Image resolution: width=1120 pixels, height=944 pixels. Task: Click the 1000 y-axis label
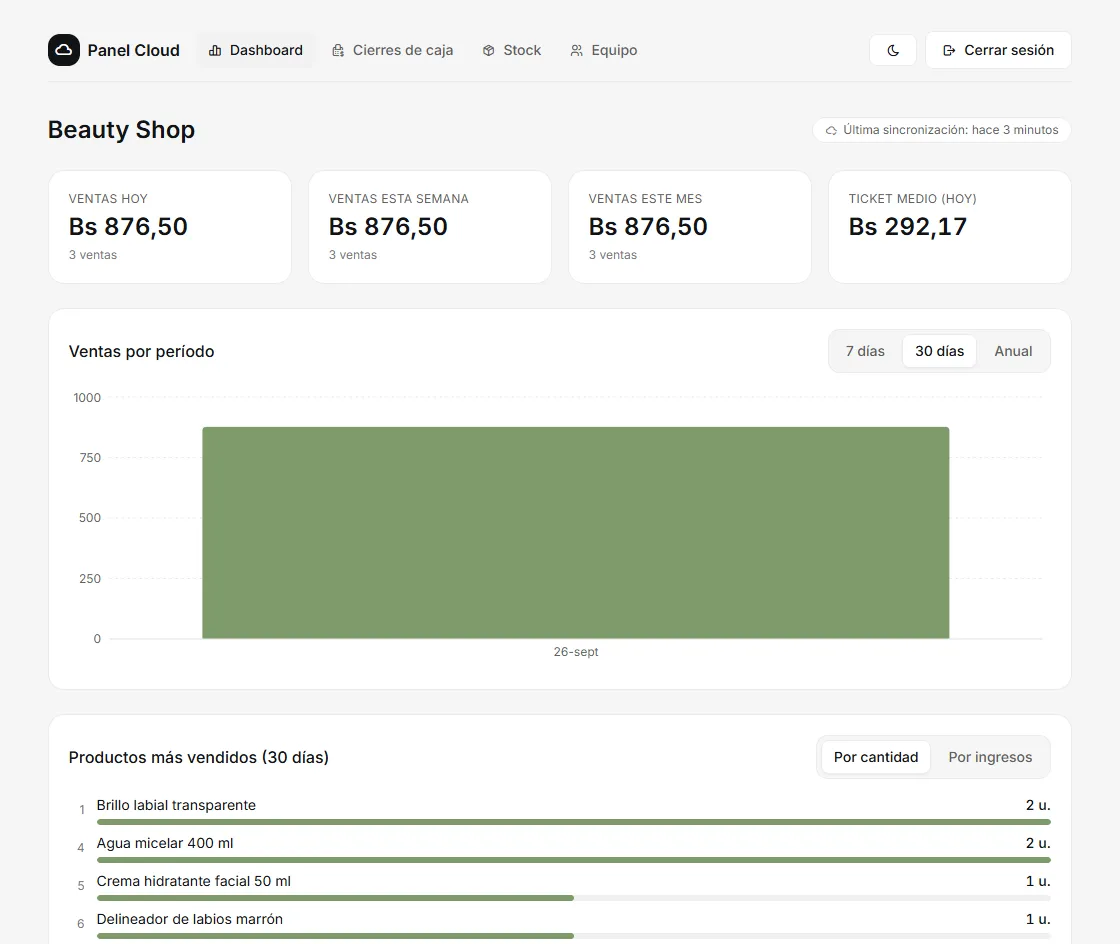[87, 398]
